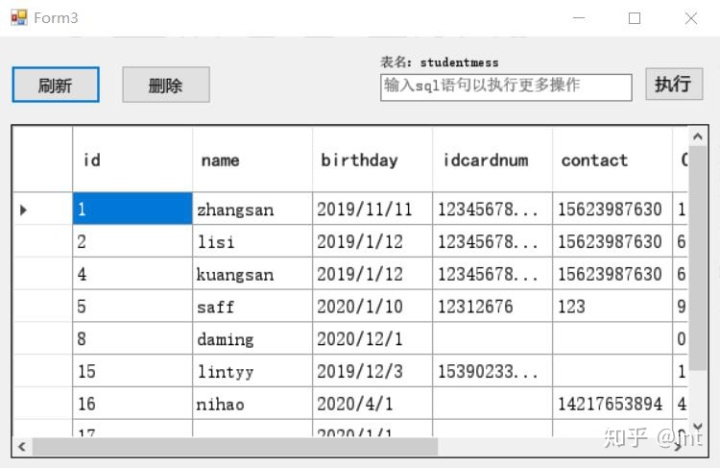Click the 删除 delete button
Viewport: 720px width, 468px height.
click(166, 85)
